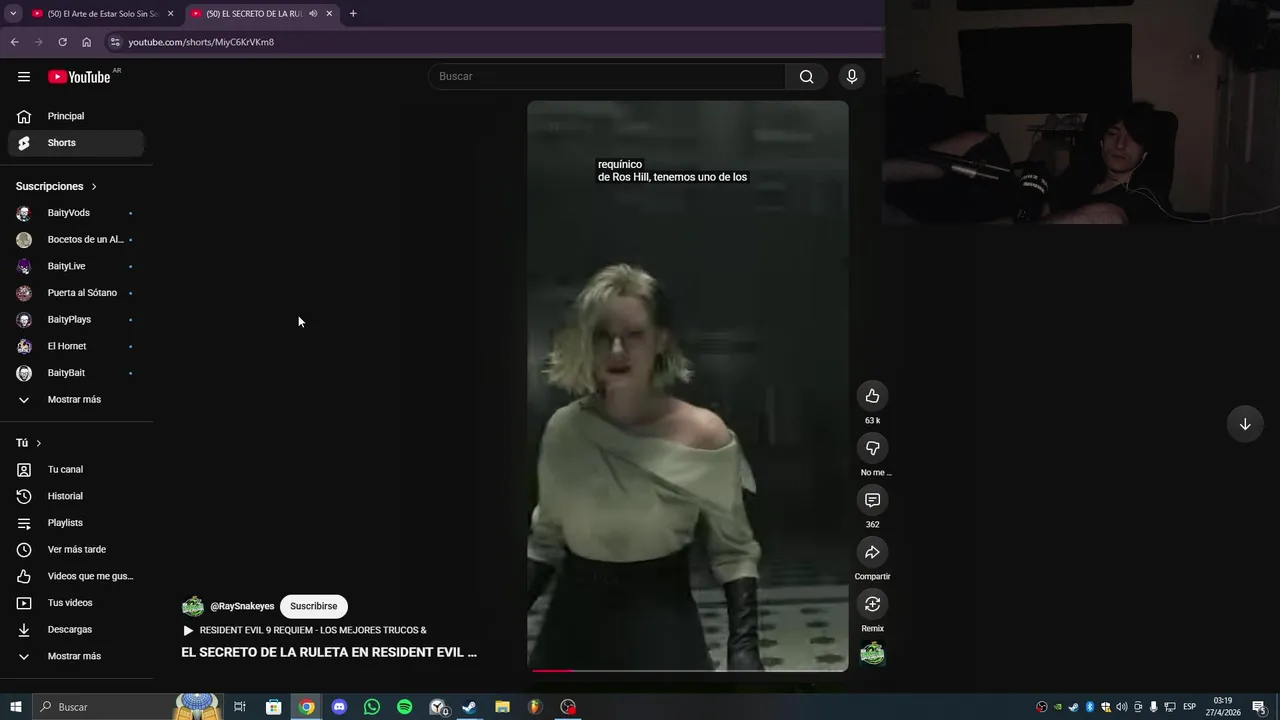The width and height of the screenshot is (1280, 720).
Task: Open Tu canal
Action: (x=76, y=470)
